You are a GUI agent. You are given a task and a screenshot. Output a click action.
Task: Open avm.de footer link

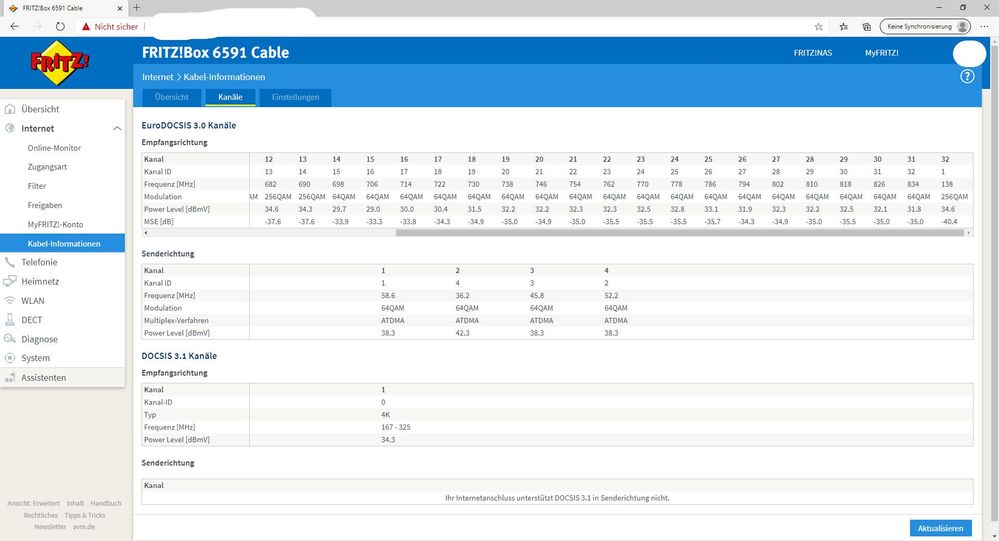coord(83,527)
